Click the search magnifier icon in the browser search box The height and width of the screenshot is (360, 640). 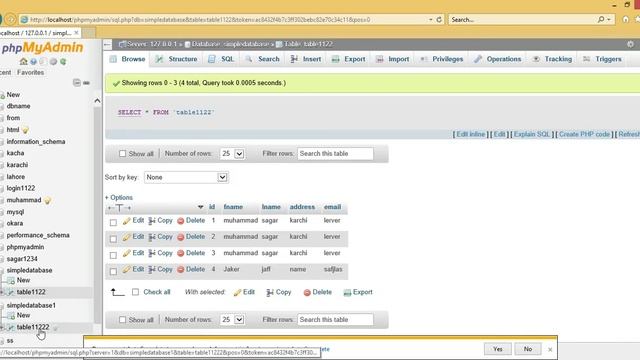coord(601,19)
